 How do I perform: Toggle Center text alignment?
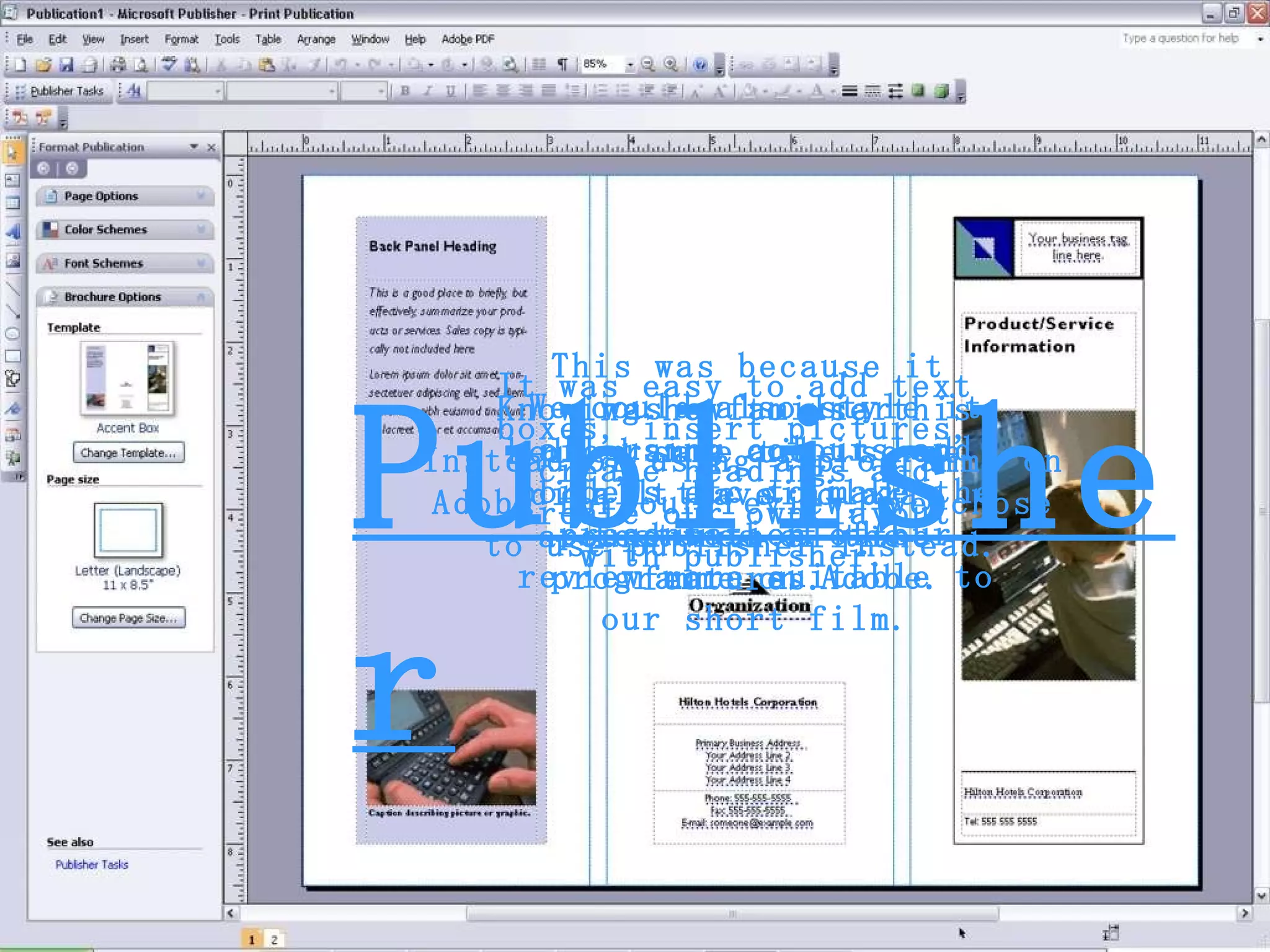(x=502, y=92)
